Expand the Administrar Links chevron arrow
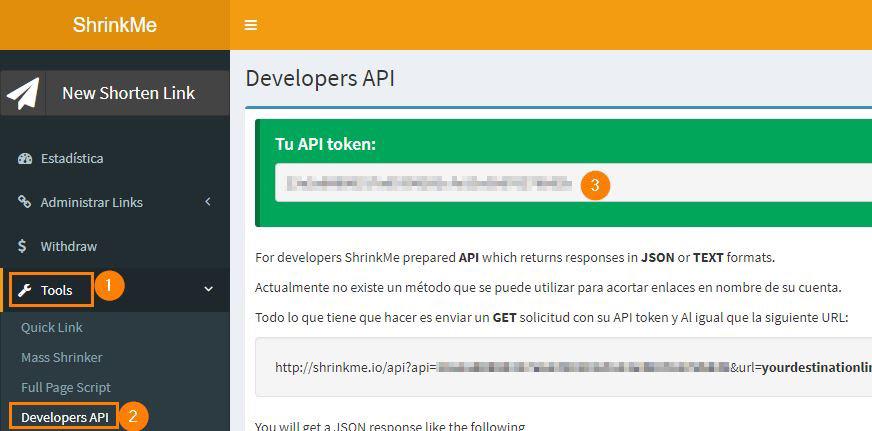This screenshot has width=872, height=431. 208,201
